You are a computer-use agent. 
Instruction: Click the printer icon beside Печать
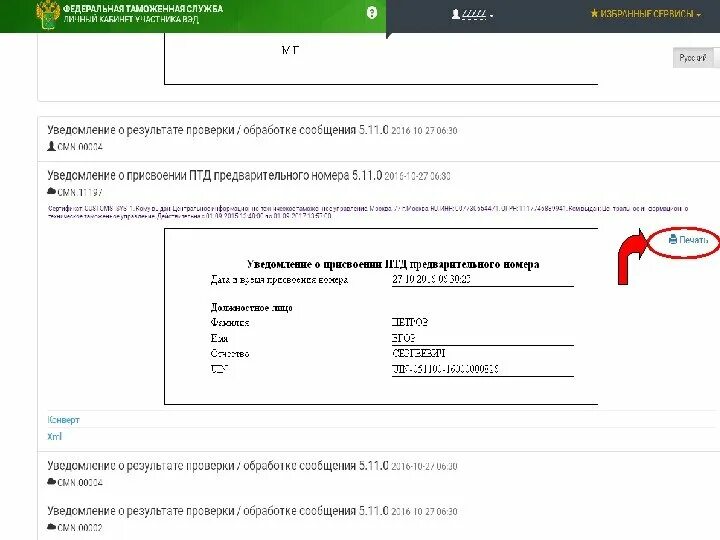pyautogui.click(x=673, y=239)
